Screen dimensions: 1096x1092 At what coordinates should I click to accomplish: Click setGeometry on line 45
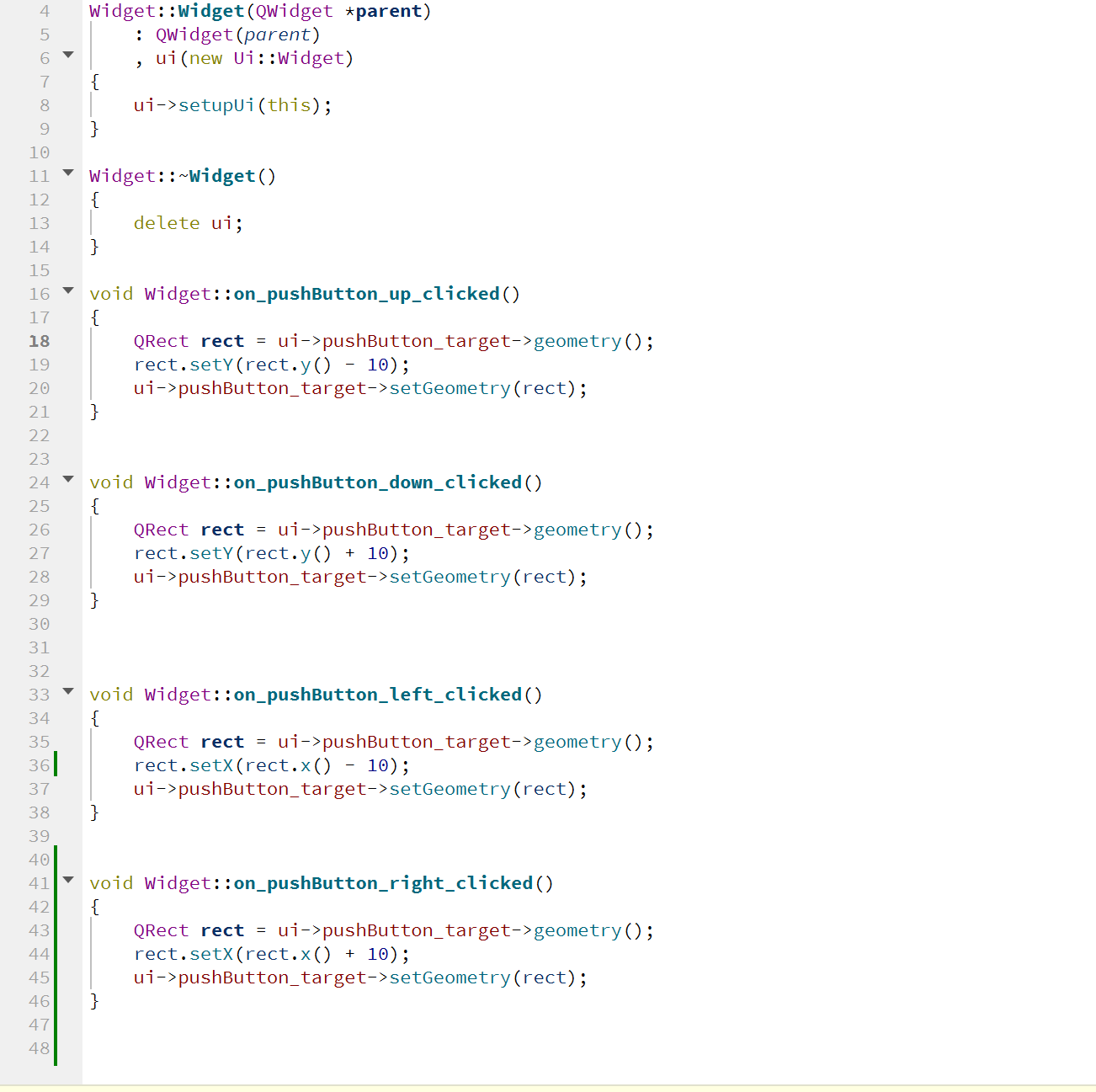click(450, 977)
